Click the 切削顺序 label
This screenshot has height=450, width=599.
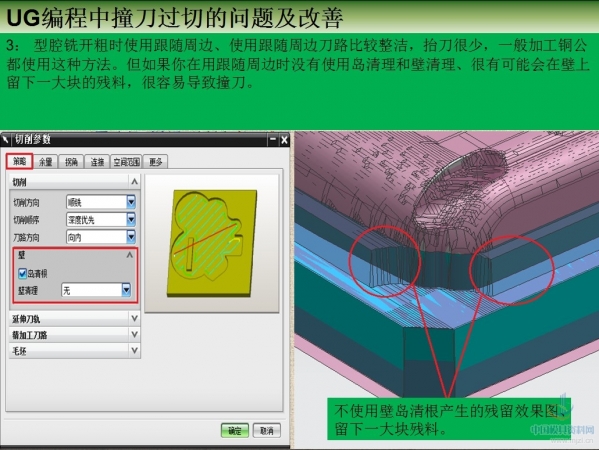(26, 220)
